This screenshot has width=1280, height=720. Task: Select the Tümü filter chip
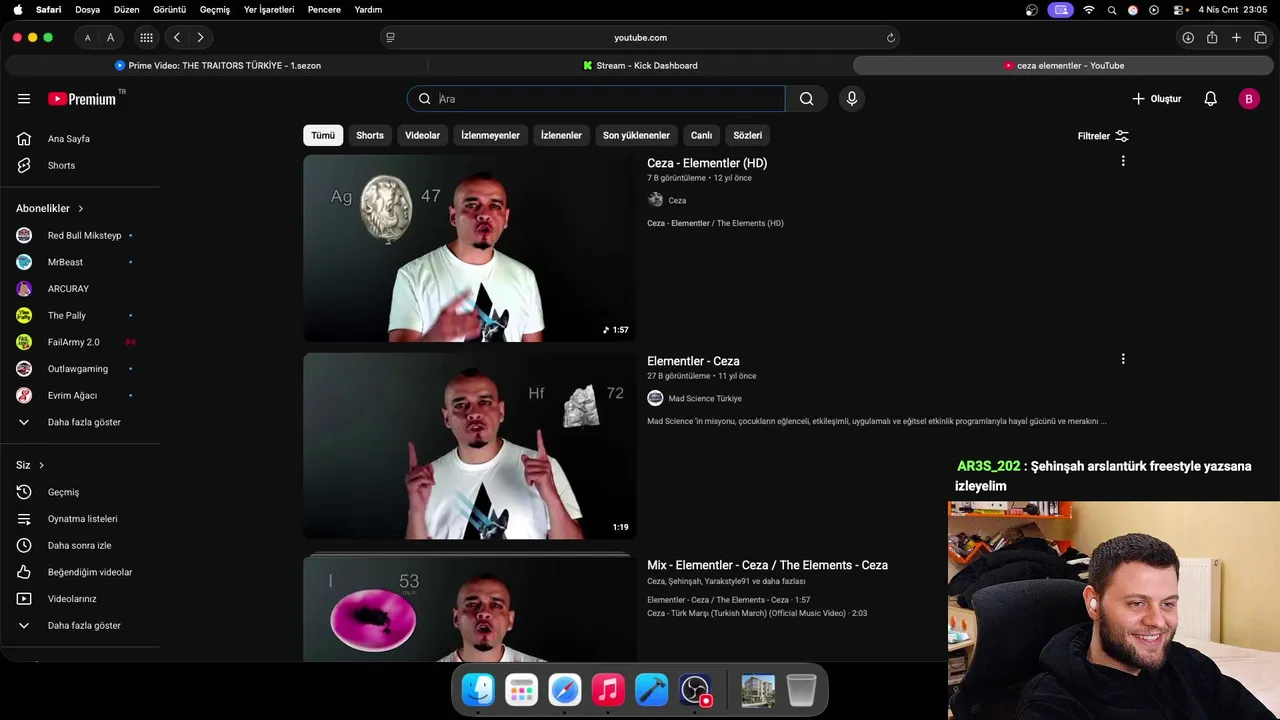point(323,135)
